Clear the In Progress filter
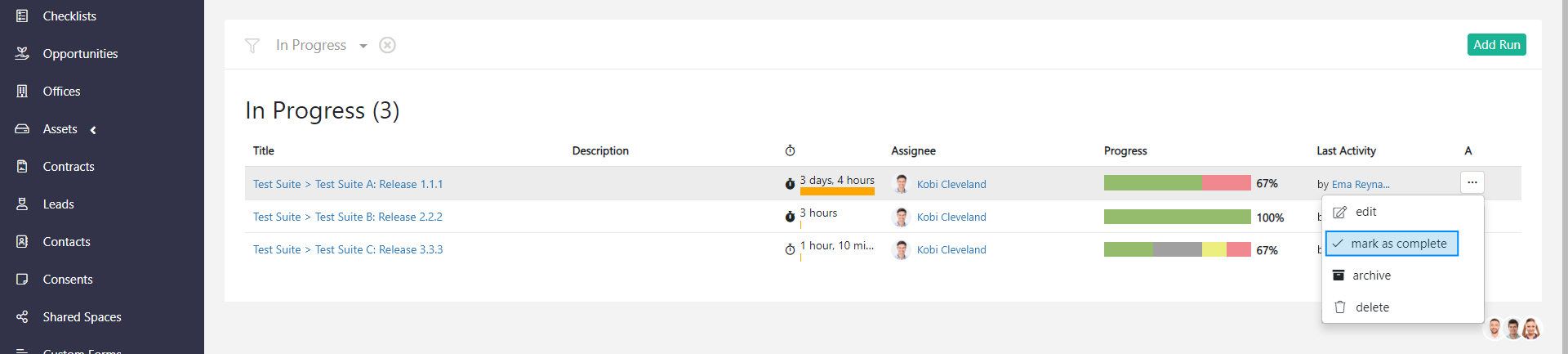Viewport: 1568px width, 354px height. tap(387, 45)
